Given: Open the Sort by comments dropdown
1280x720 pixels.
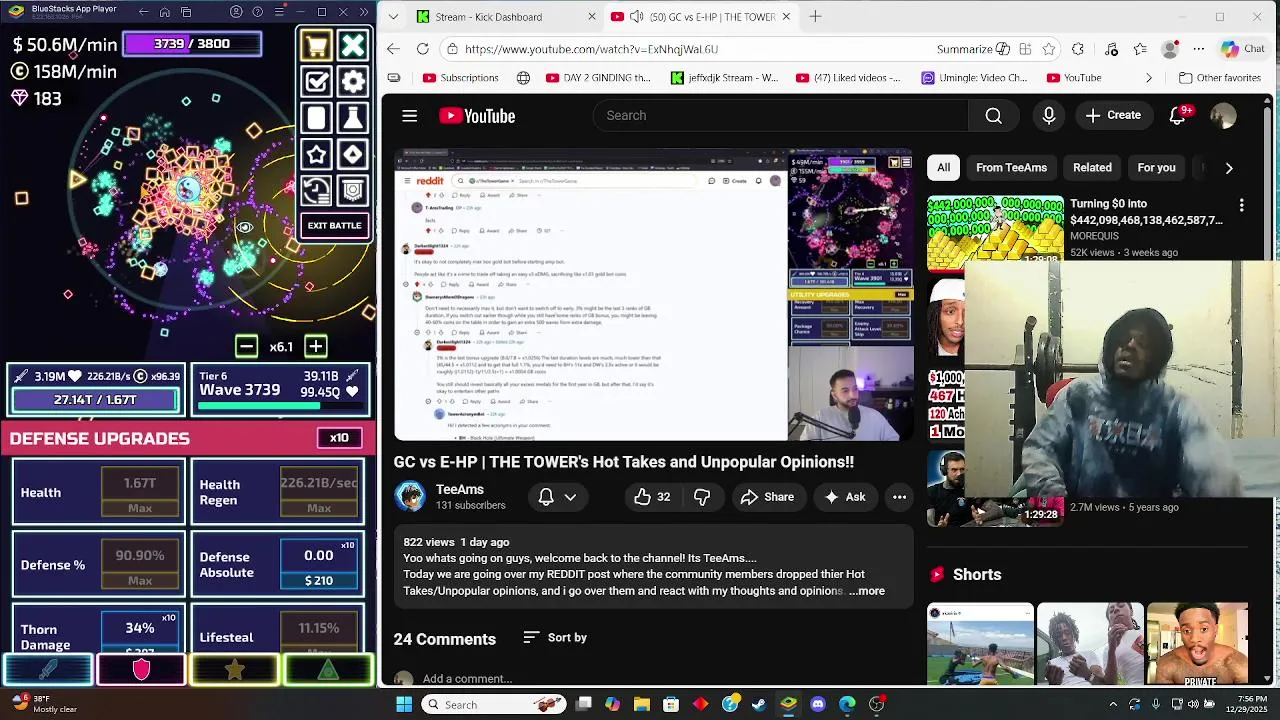Looking at the screenshot, I should pos(555,638).
